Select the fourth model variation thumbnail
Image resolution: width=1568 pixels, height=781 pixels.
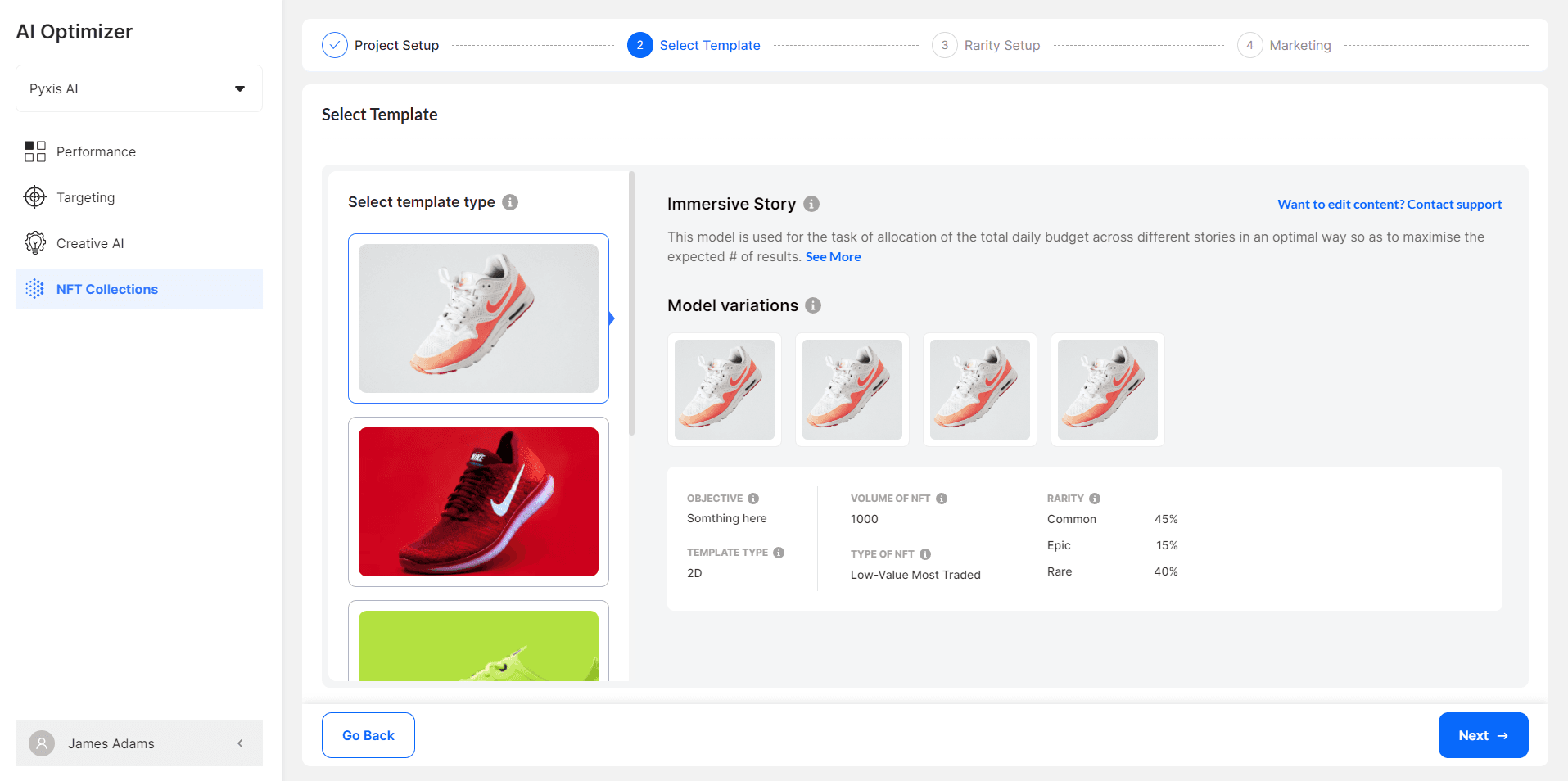1108,390
